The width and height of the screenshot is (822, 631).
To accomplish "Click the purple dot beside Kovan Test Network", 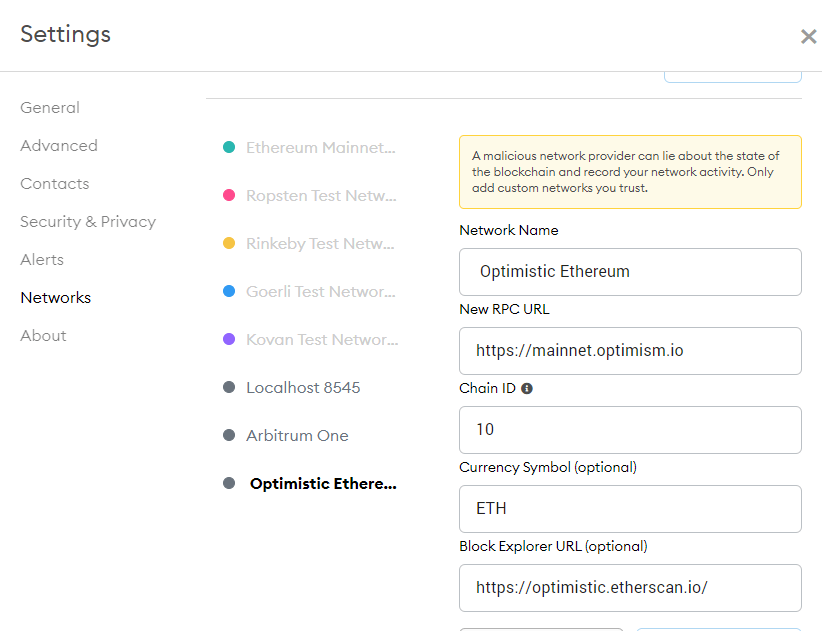I will click(228, 338).
